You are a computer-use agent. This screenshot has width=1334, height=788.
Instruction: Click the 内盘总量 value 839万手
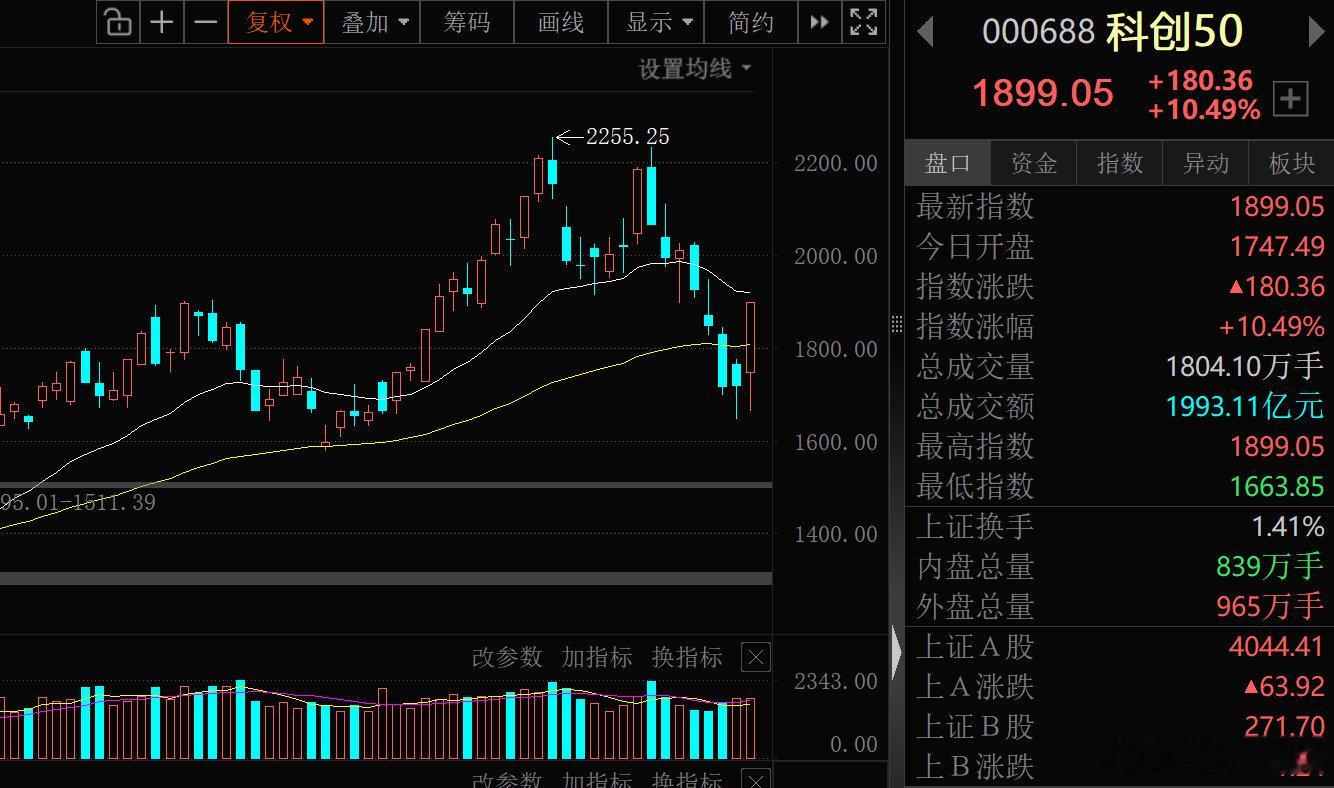[1270, 567]
